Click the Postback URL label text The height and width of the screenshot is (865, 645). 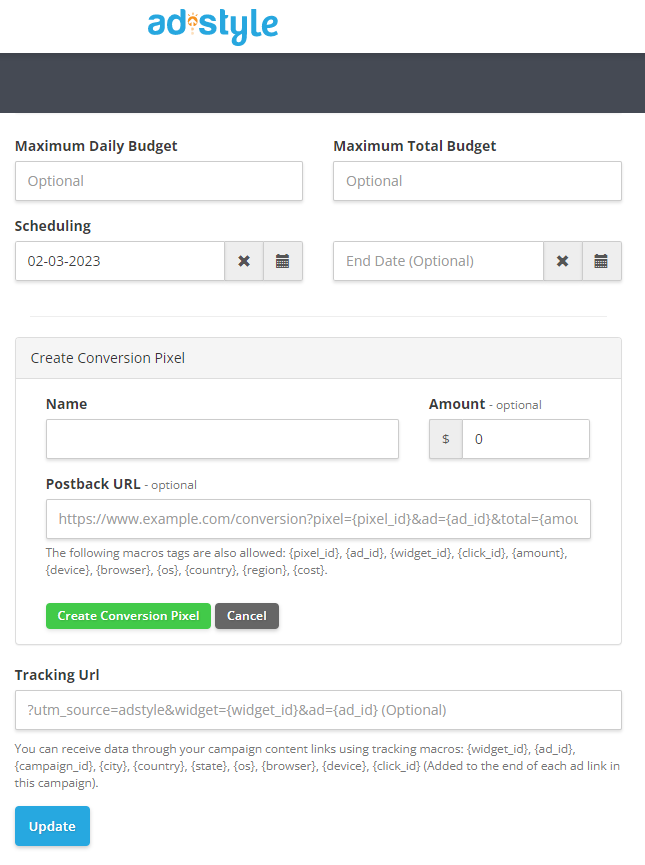point(93,484)
